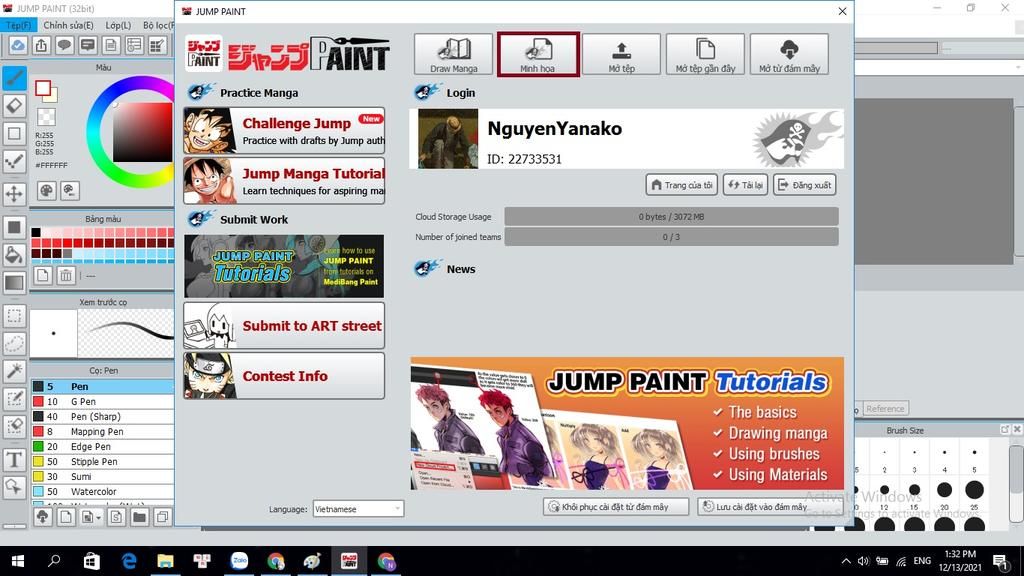Viewport: 1024px width, 576px height.
Task: Open the Jump Manga Tutorial banner
Action: pyautogui.click(x=284, y=181)
